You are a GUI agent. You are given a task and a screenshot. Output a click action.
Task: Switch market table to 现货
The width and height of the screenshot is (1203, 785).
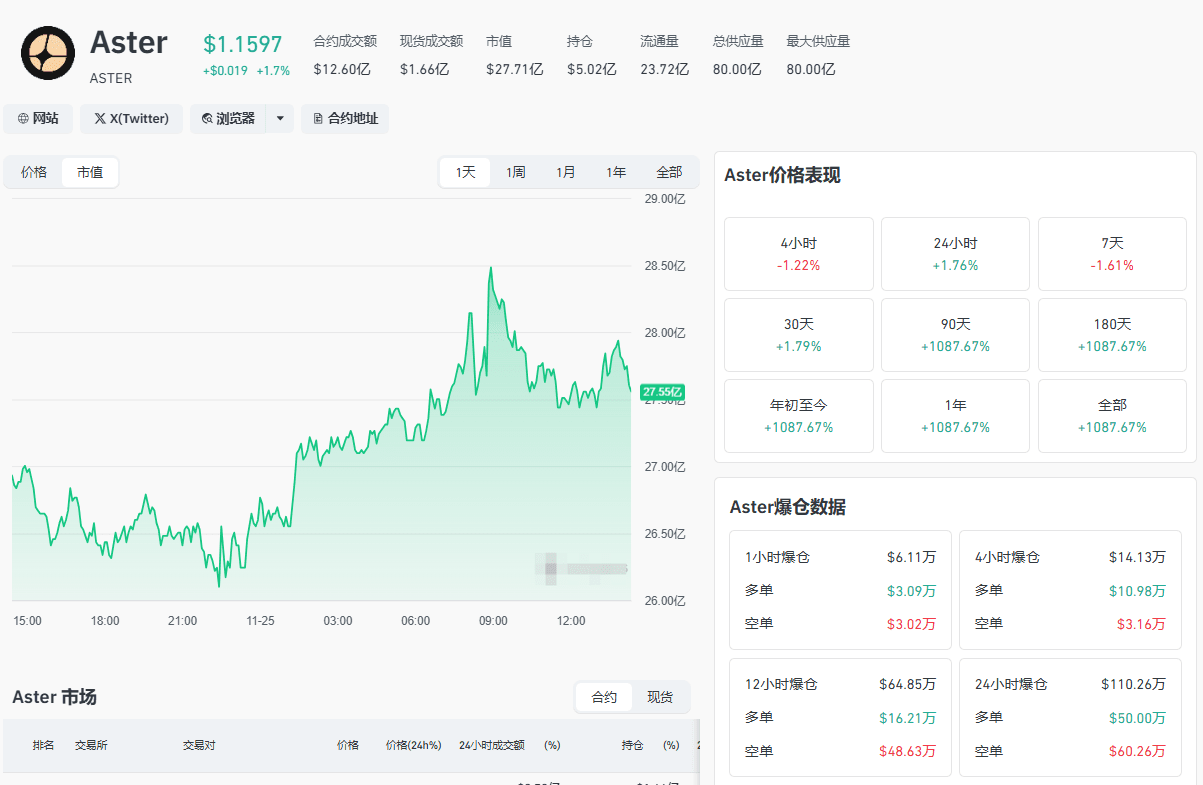[x=660, y=697]
